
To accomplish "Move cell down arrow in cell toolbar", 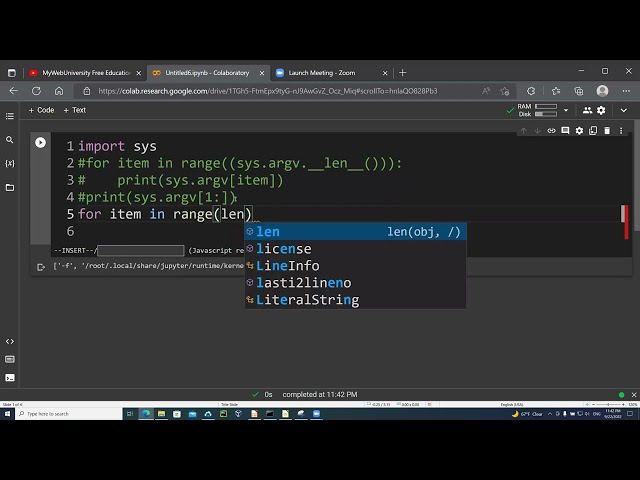I will (538, 131).
